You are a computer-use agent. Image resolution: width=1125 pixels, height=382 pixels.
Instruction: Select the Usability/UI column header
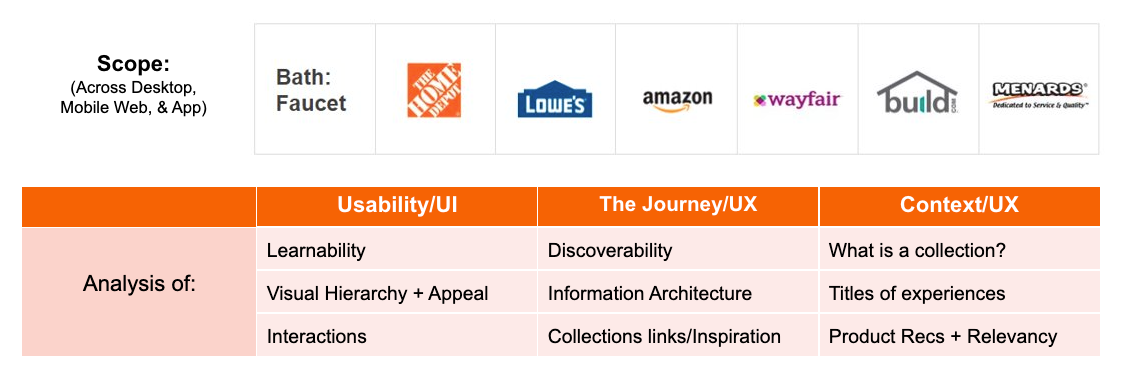click(x=397, y=206)
